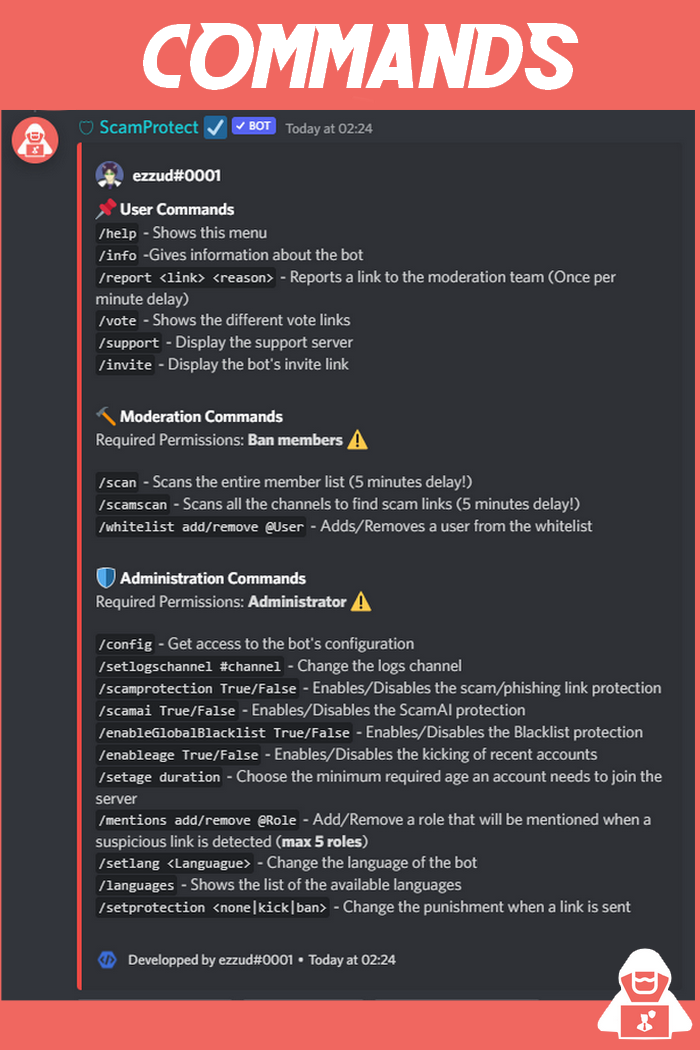The image size is (700, 1050).
Task: Click the COMMANDS banner title
Action: coord(350,57)
